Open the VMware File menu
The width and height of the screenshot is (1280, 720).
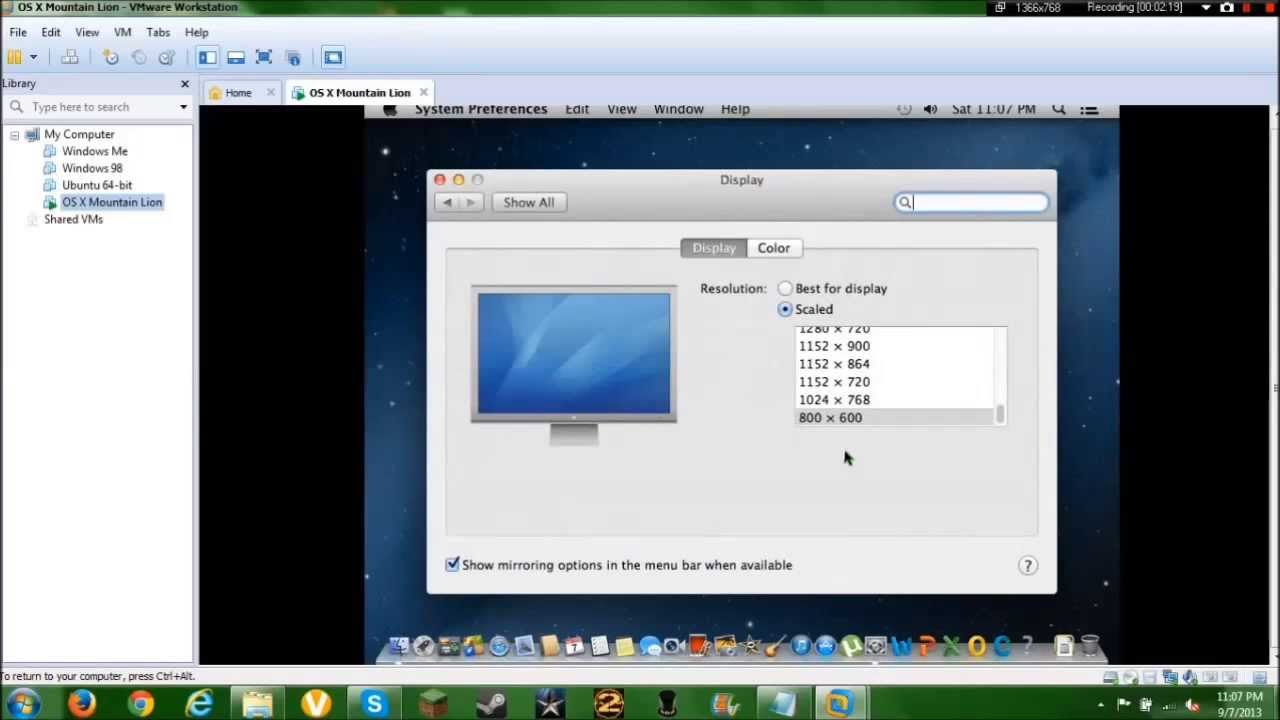pyautogui.click(x=18, y=32)
